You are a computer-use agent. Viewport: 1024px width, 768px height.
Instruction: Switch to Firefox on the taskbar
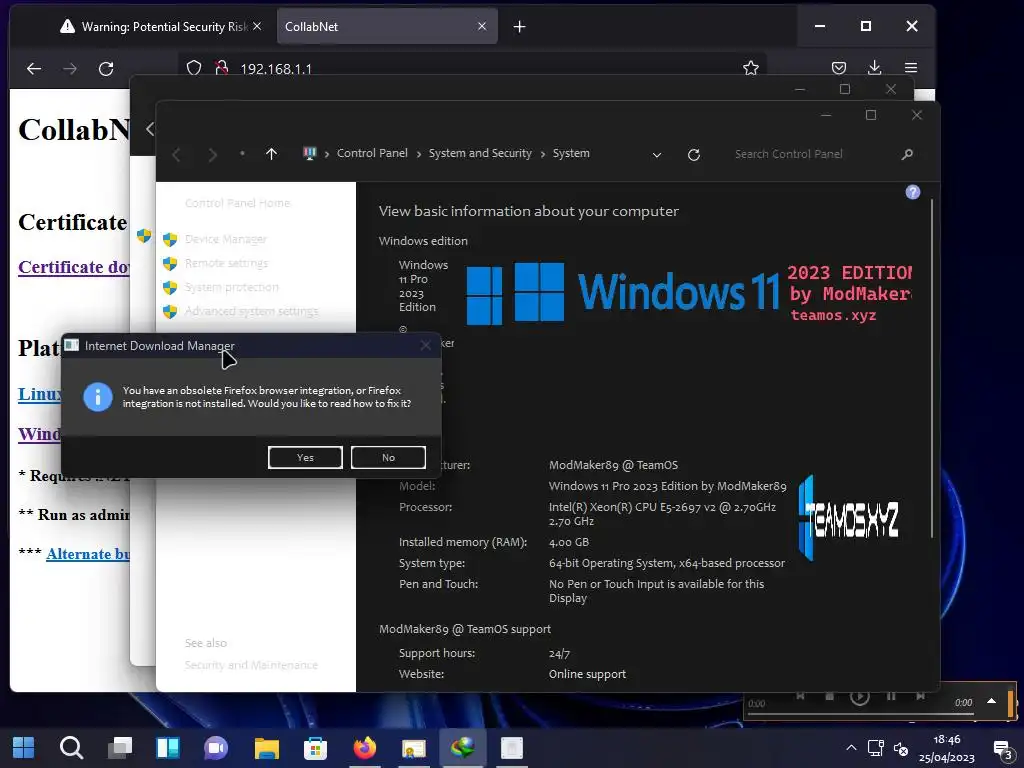[x=364, y=748]
